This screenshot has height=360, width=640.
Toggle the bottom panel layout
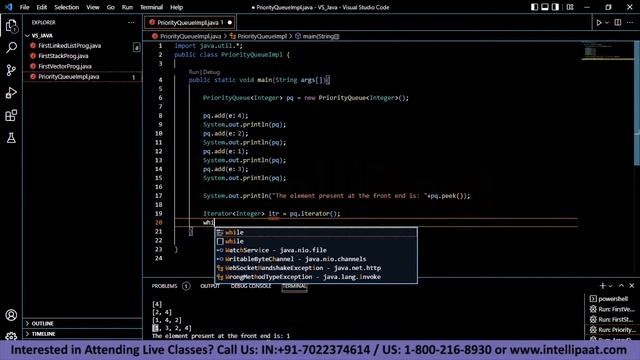(x=545, y=7)
